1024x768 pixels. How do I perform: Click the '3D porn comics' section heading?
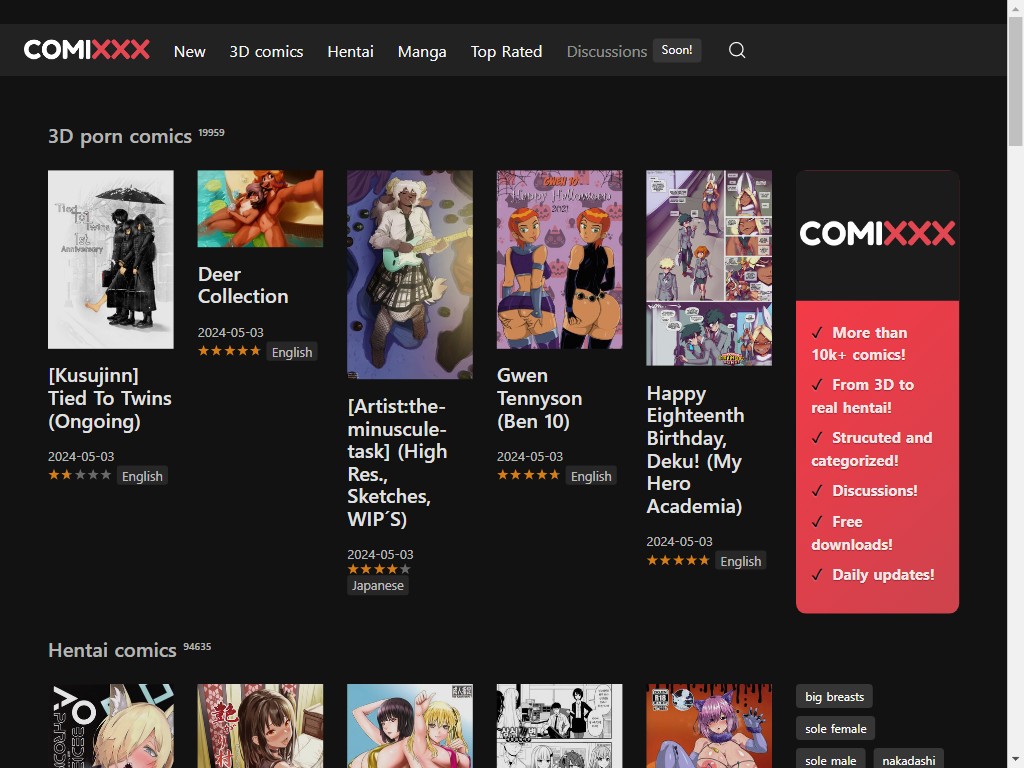click(120, 136)
